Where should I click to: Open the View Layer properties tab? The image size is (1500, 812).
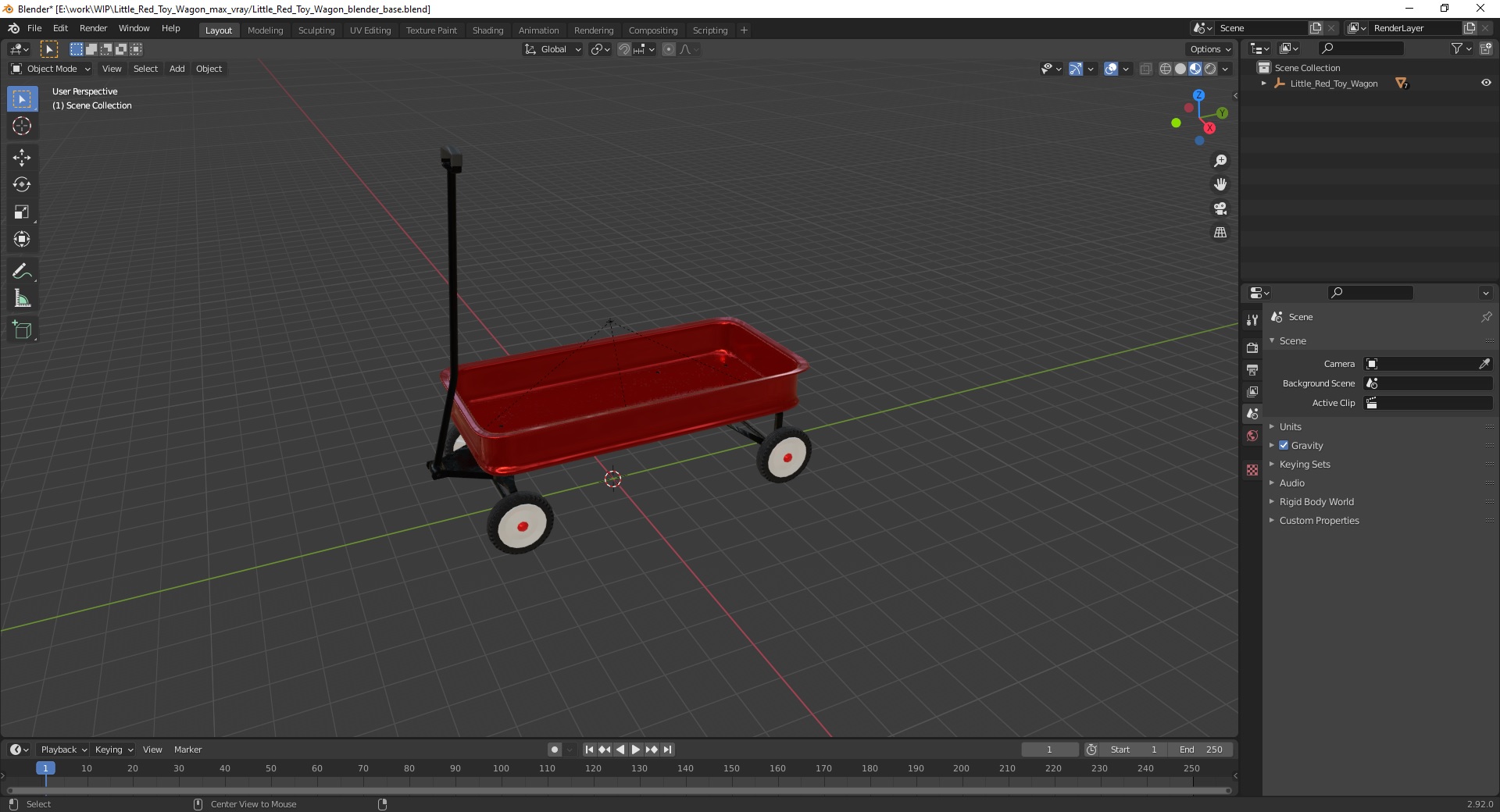1252,391
